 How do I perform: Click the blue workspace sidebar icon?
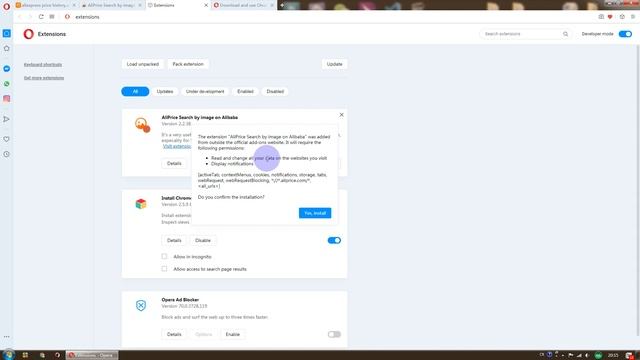pos(7,33)
